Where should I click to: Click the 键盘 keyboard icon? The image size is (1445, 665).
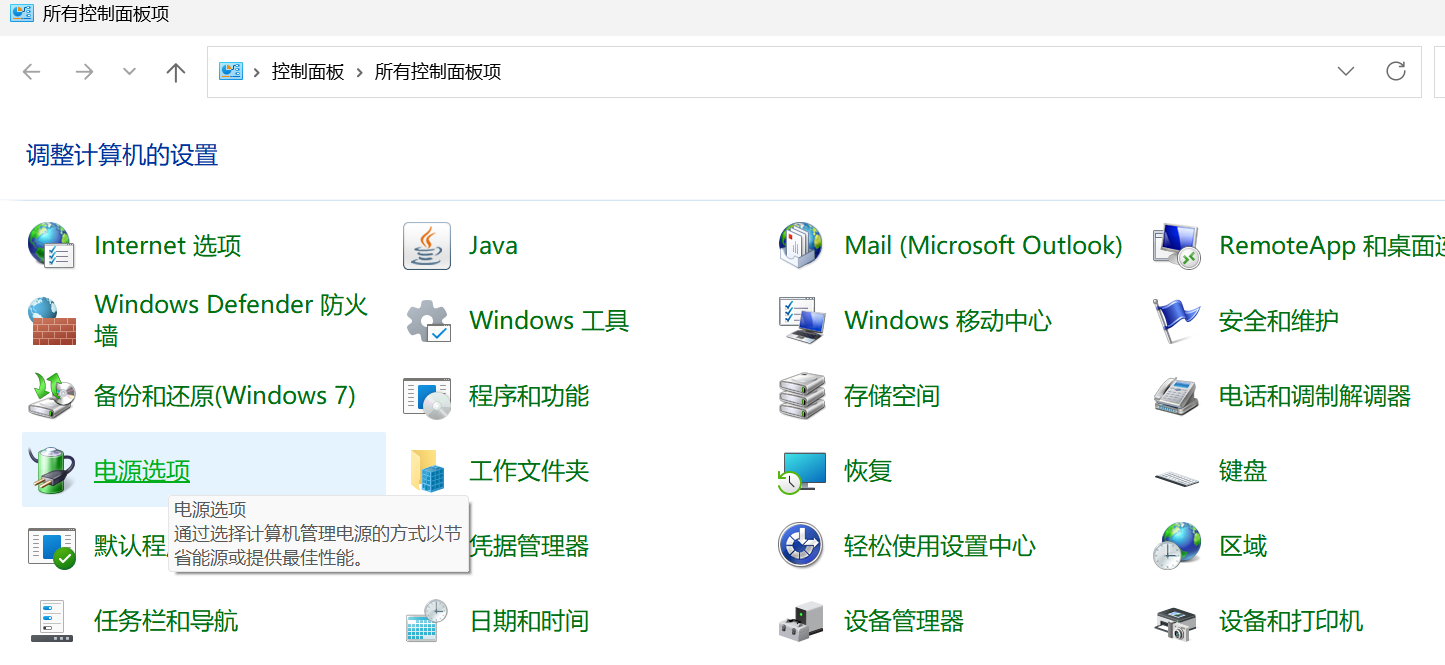1176,476
